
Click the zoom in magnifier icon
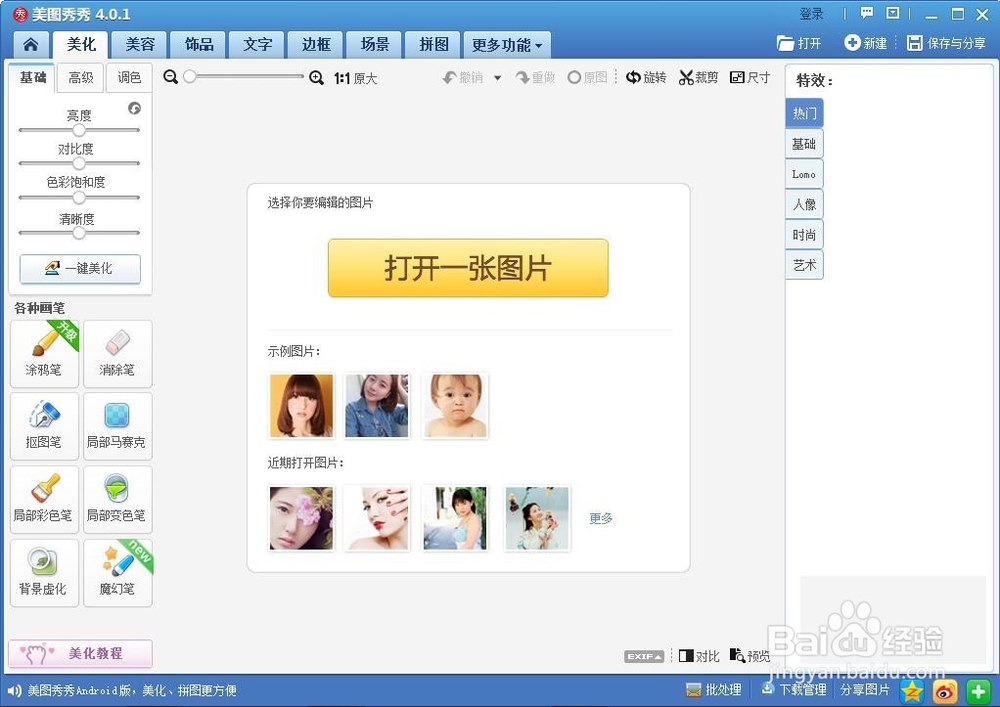tap(316, 78)
